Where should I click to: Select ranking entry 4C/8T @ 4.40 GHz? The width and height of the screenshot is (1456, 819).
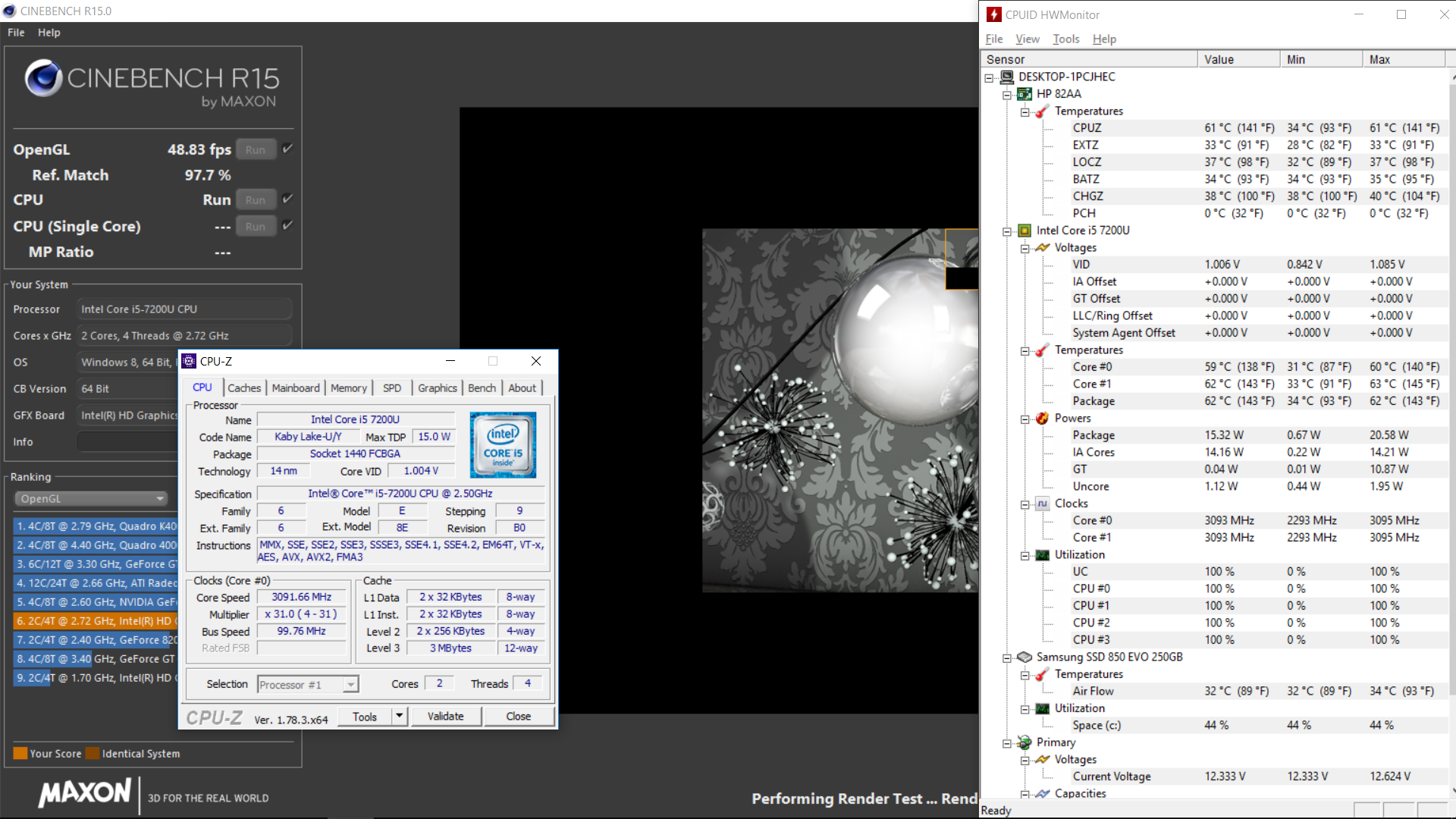[x=96, y=544]
